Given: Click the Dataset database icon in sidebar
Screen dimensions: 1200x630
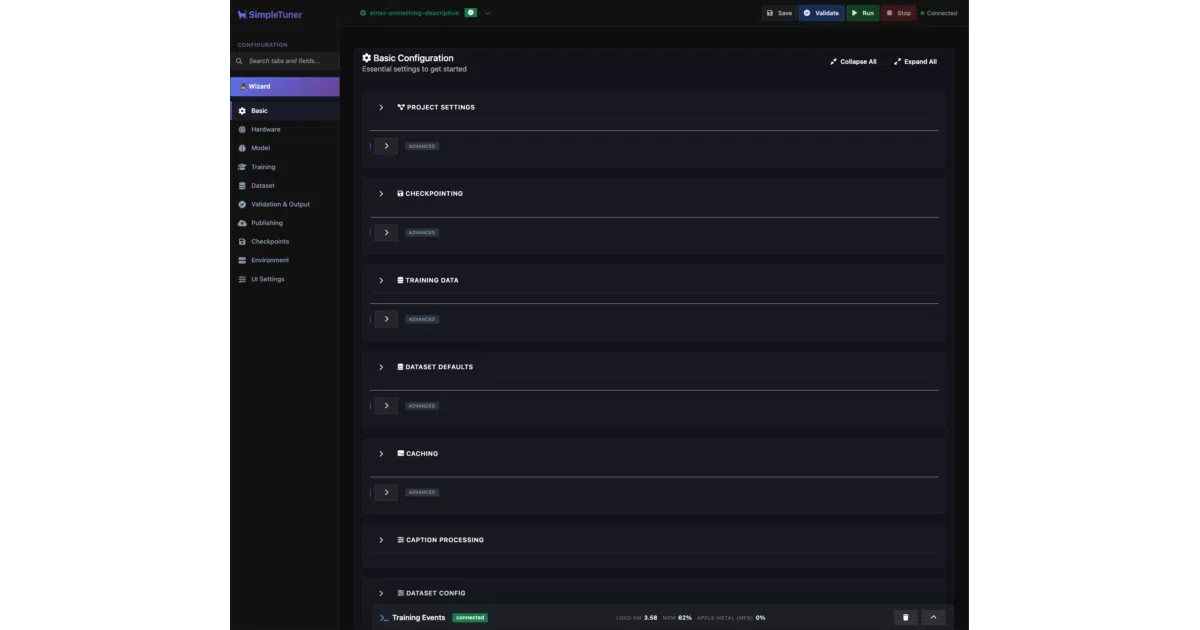Looking at the screenshot, I should 242,186.
